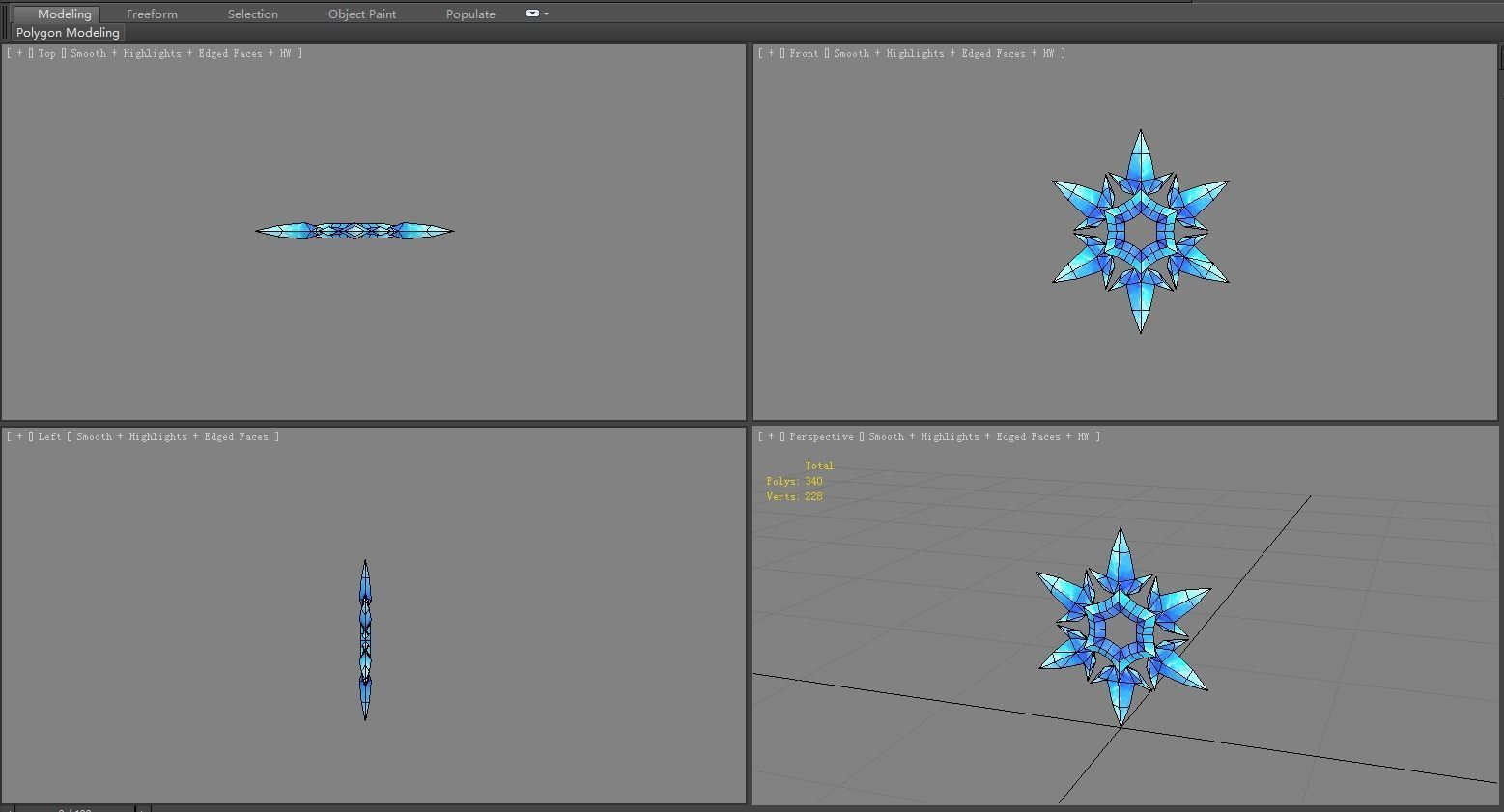Viewport: 1504px width, 812px height.
Task: Open the ribbon display options dropdown
Action: [537, 14]
